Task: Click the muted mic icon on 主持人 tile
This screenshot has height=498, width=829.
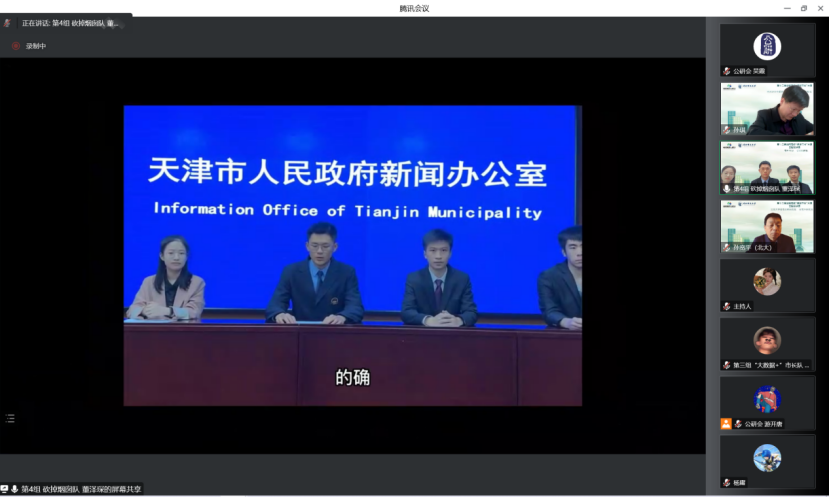Action: [727, 306]
